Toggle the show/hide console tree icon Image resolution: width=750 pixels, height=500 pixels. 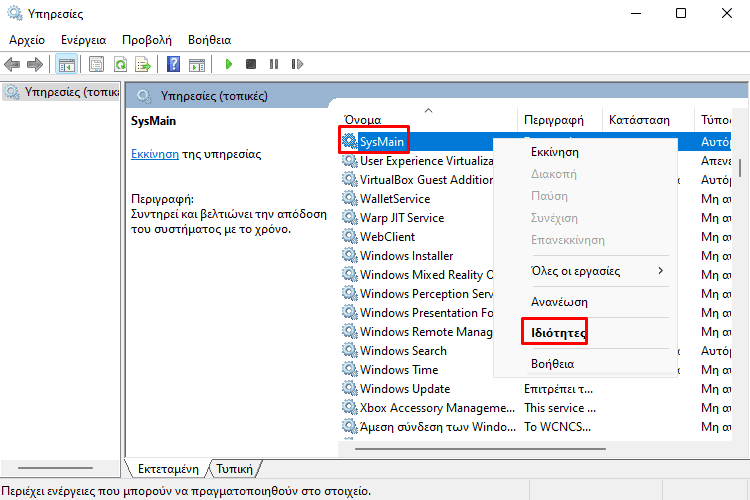click(66, 64)
